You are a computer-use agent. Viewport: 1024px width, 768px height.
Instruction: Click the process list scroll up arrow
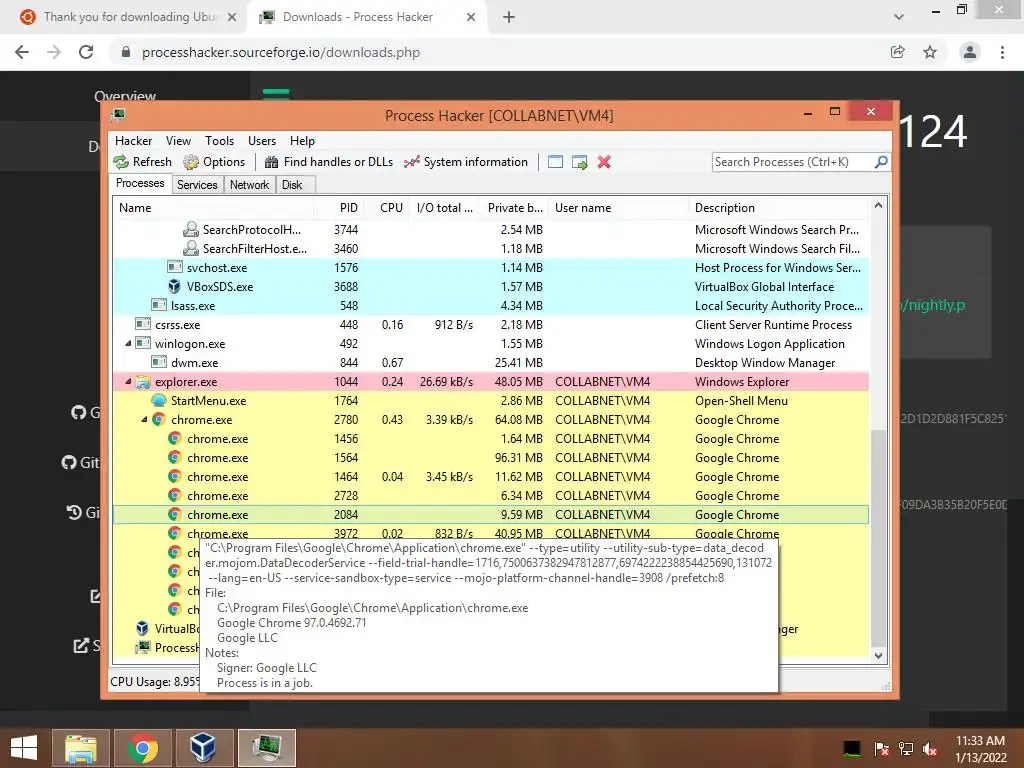878,206
